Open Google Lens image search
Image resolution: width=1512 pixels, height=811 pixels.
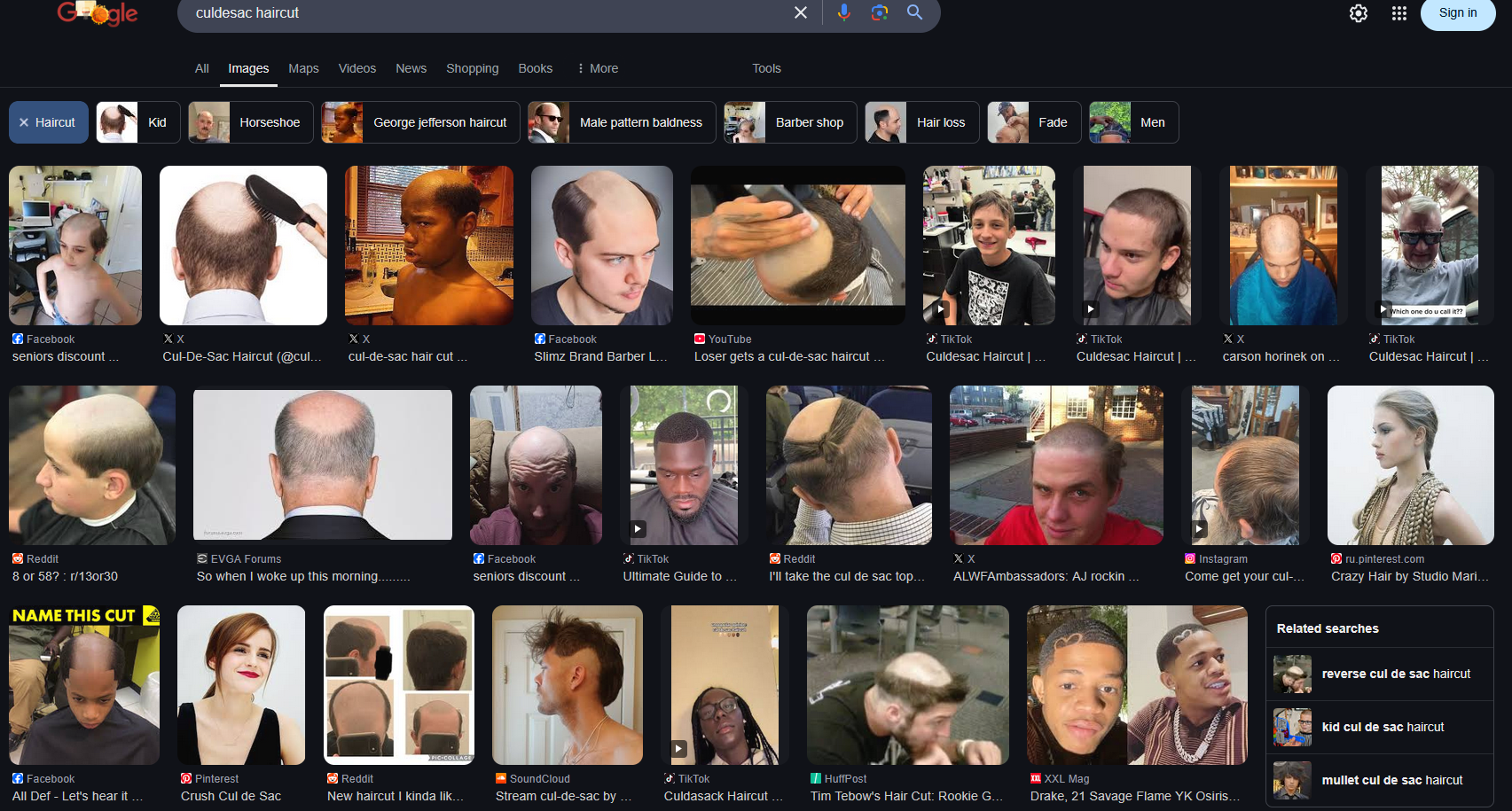[x=879, y=12]
